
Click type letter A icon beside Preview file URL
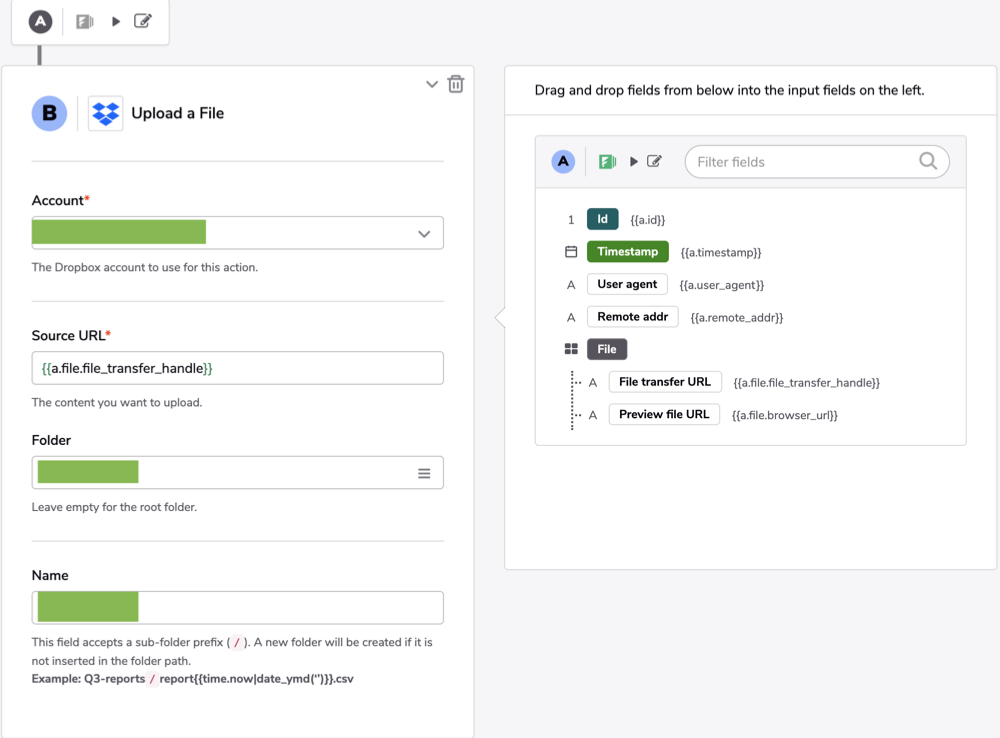tap(592, 415)
